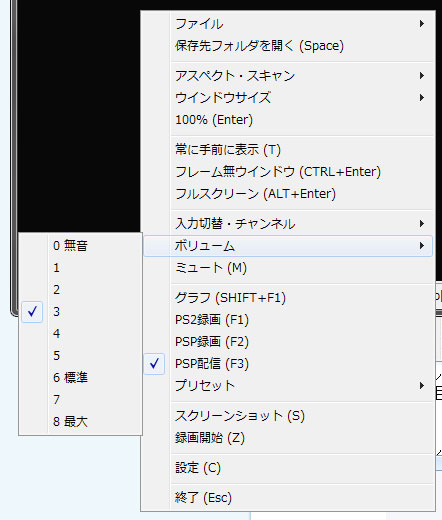This screenshot has width=442, height=520.
Task: Set volume level to 7
Action: 81,400
